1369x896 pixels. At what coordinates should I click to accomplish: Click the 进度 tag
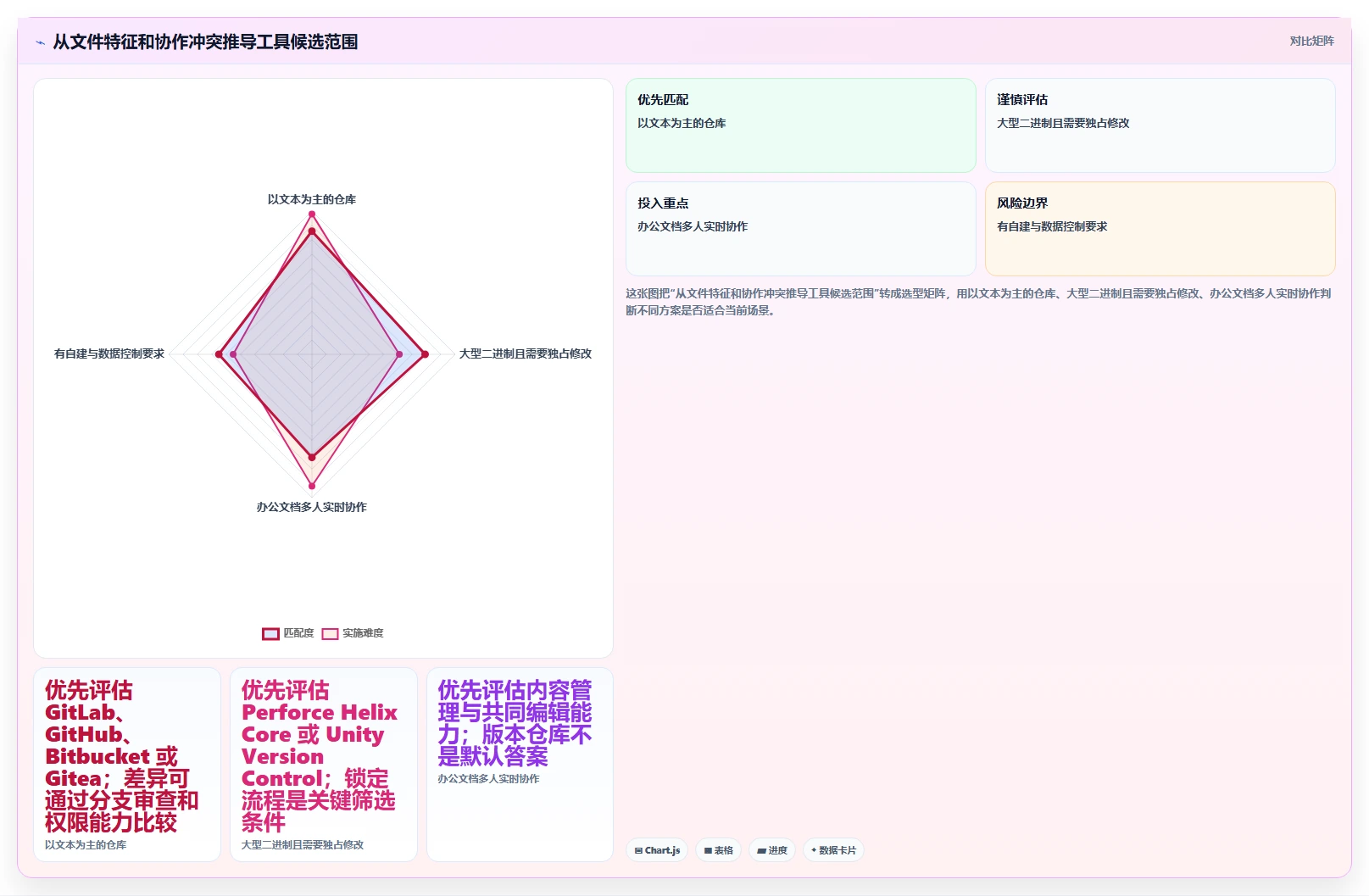click(772, 850)
